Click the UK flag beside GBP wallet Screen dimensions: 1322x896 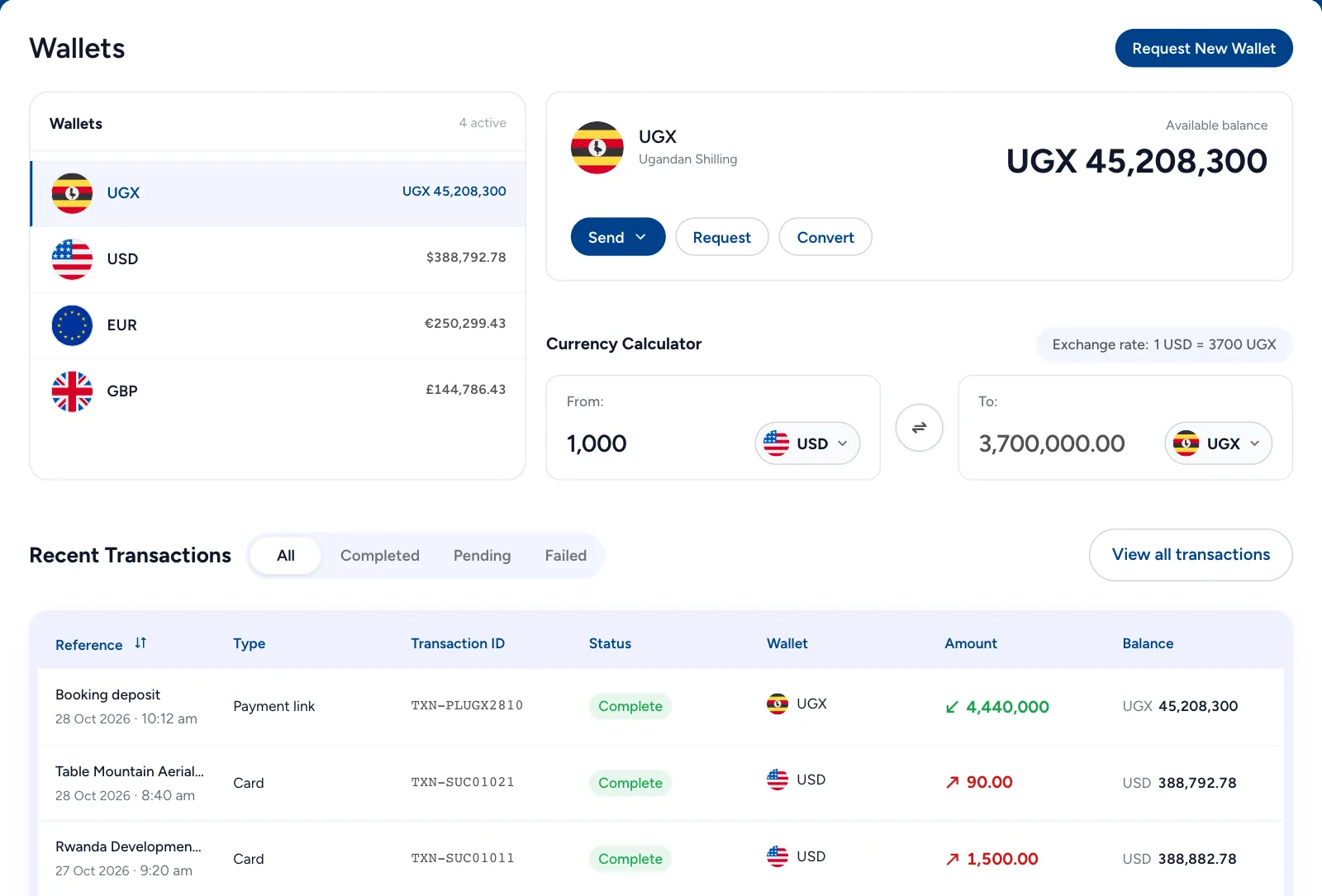[x=72, y=391]
